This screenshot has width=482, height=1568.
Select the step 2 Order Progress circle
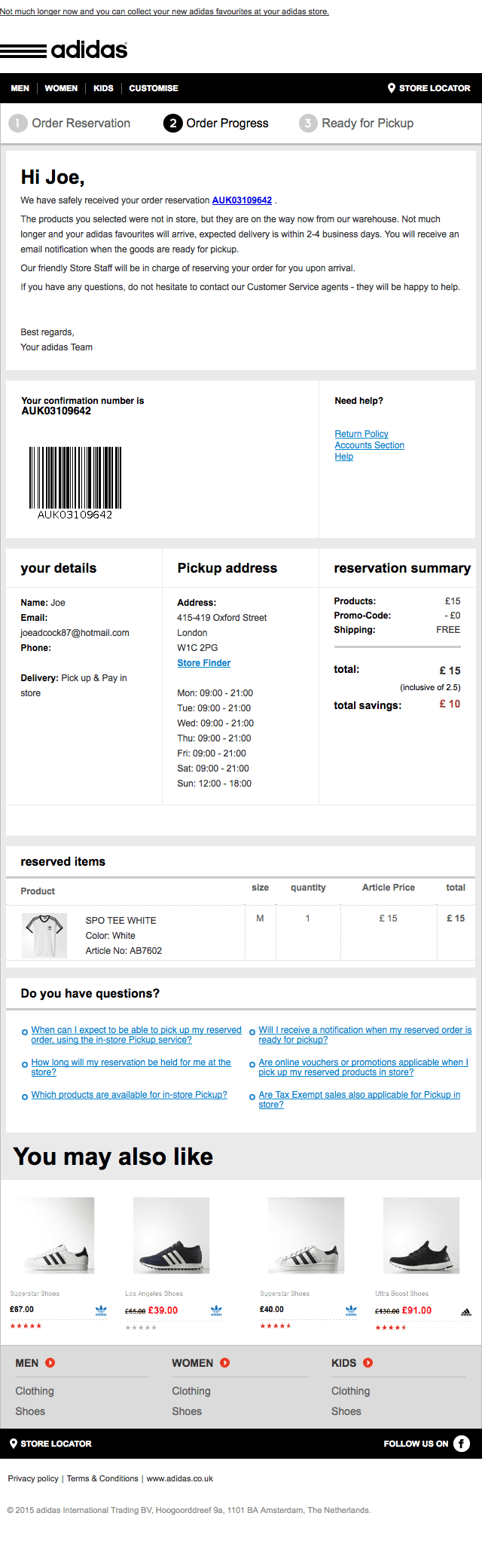pos(173,123)
